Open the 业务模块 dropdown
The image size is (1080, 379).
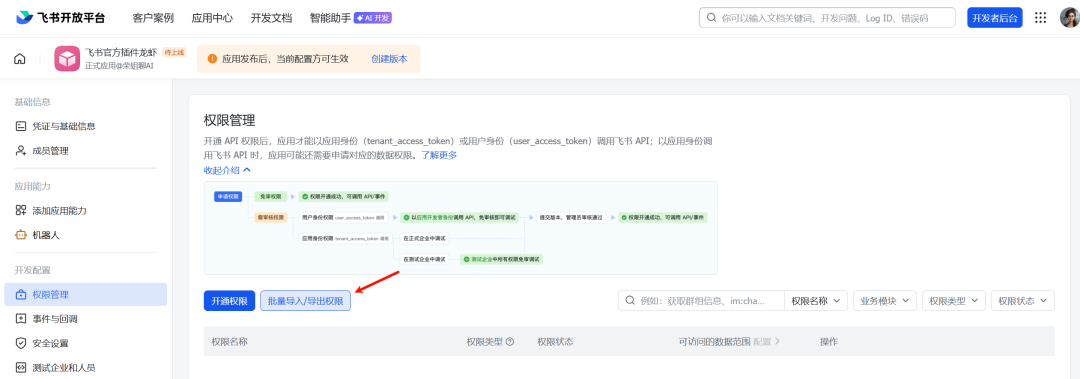point(885,301)
